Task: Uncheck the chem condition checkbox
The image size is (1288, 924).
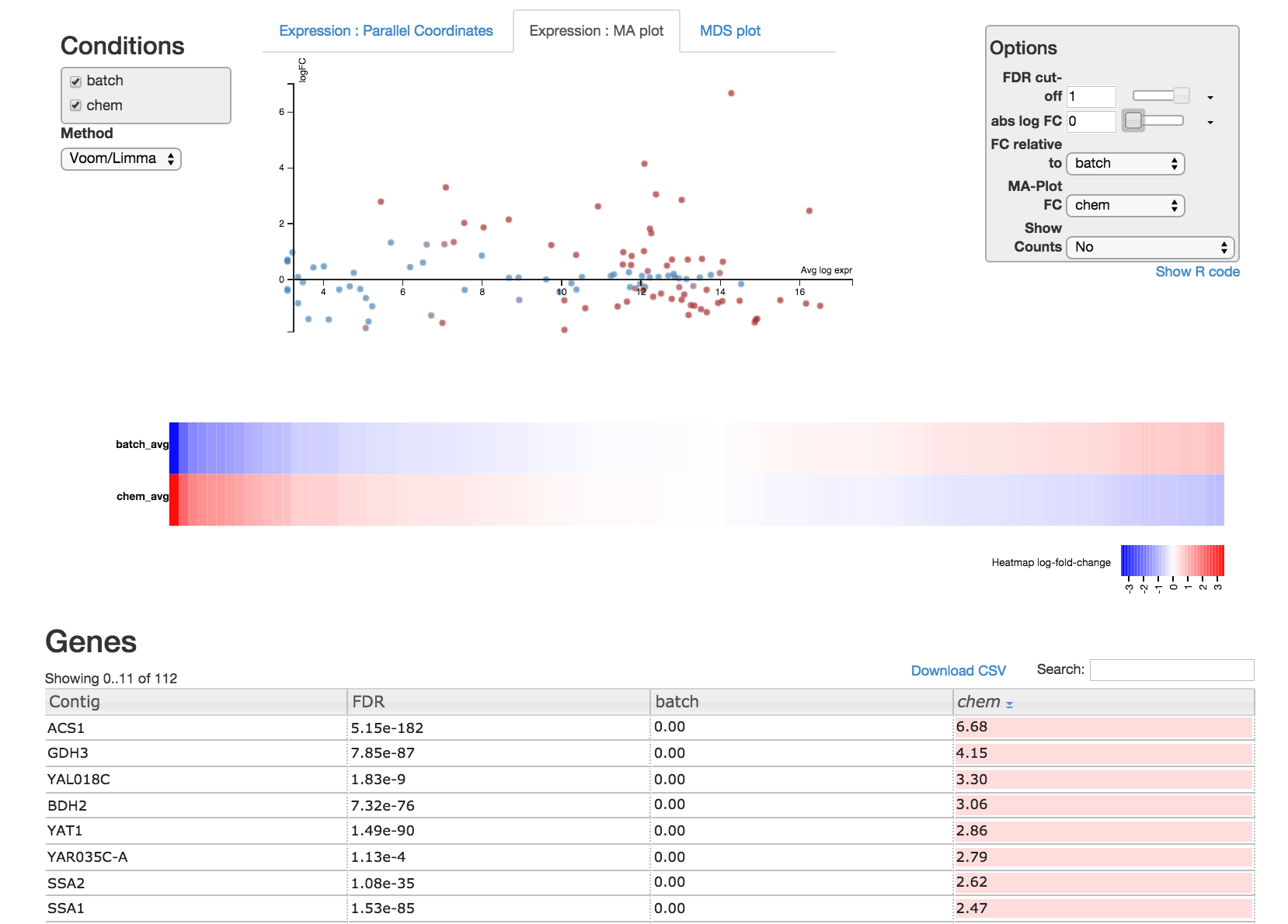Action: [x=75, y=106]
